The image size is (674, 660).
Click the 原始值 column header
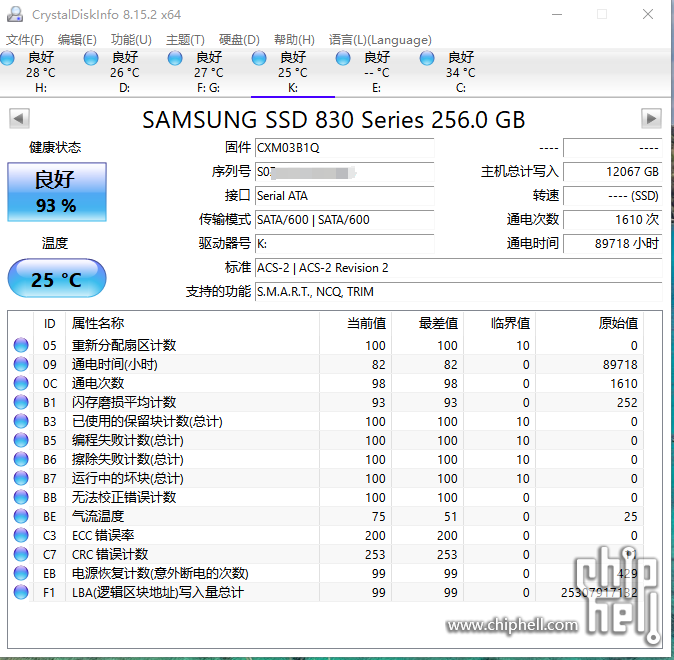[589, 323]
